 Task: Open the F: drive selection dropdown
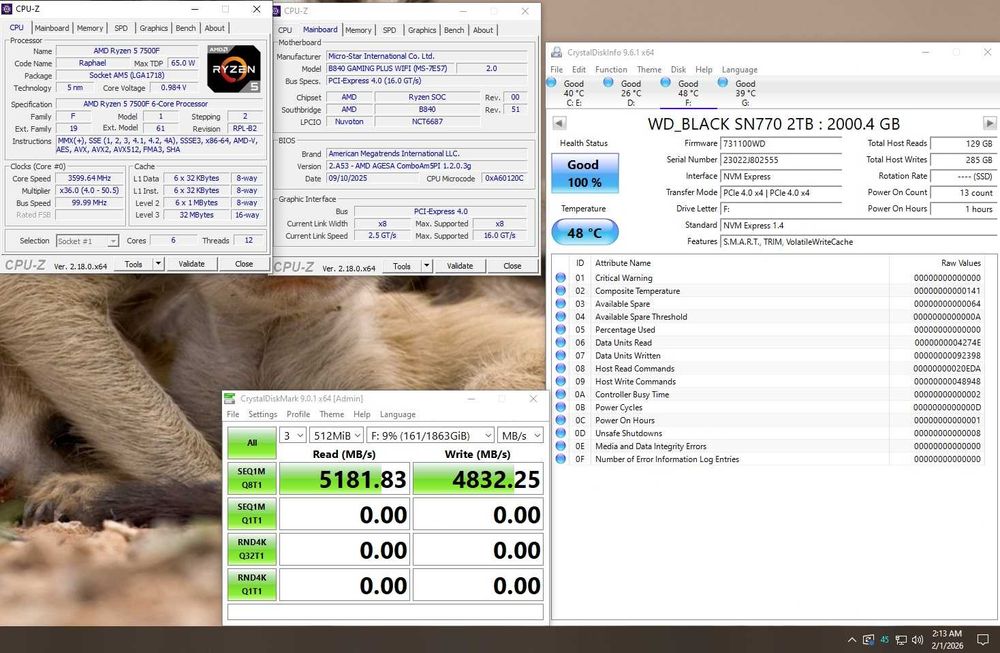[430, 436]
